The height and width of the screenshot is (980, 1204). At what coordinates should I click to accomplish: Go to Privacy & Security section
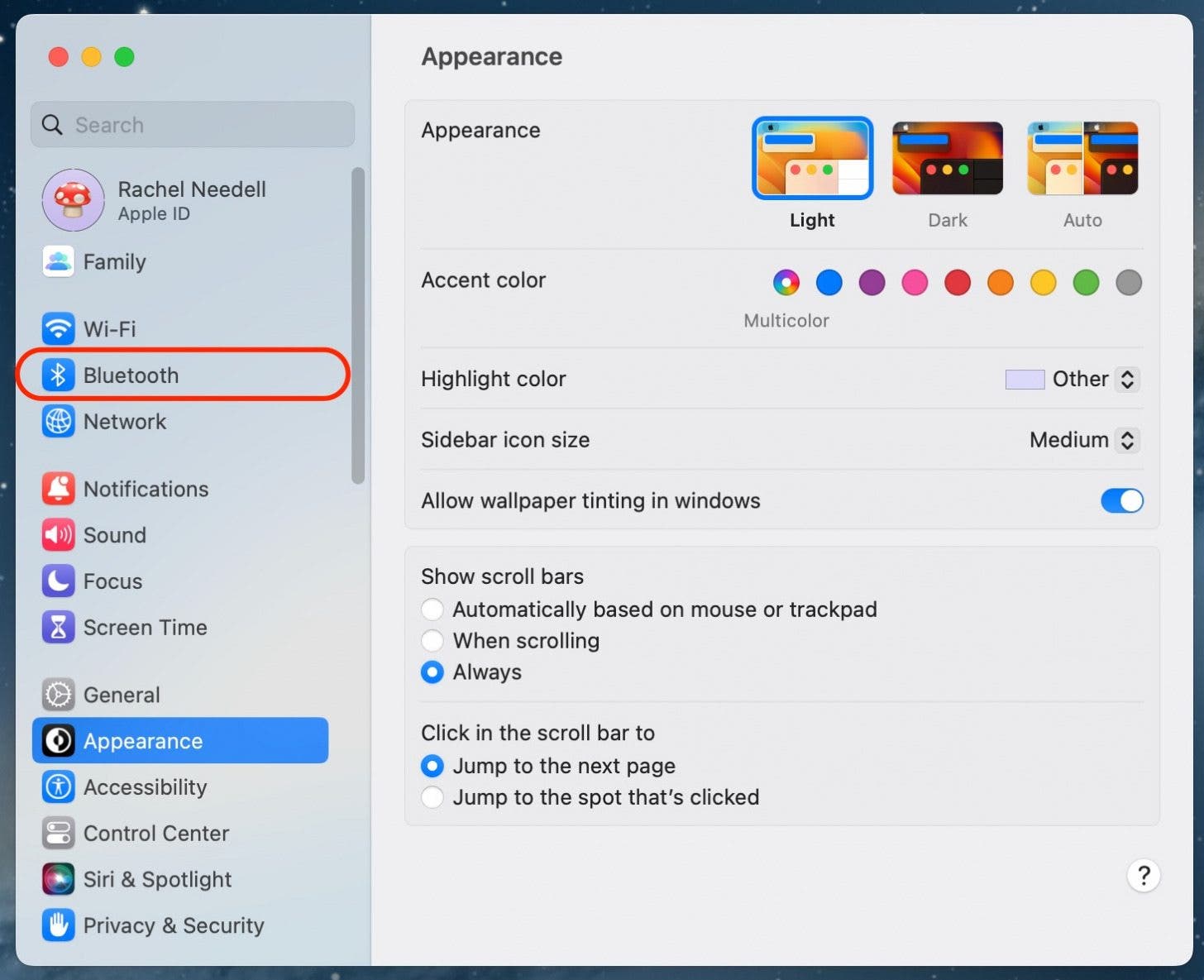[173, 925]
